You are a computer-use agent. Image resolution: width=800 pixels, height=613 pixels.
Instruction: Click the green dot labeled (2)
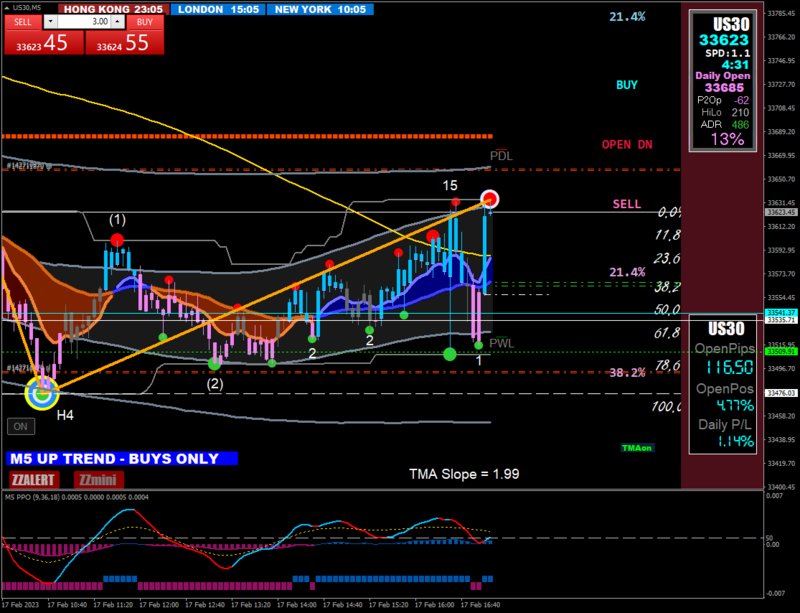[x=214, y=363]
